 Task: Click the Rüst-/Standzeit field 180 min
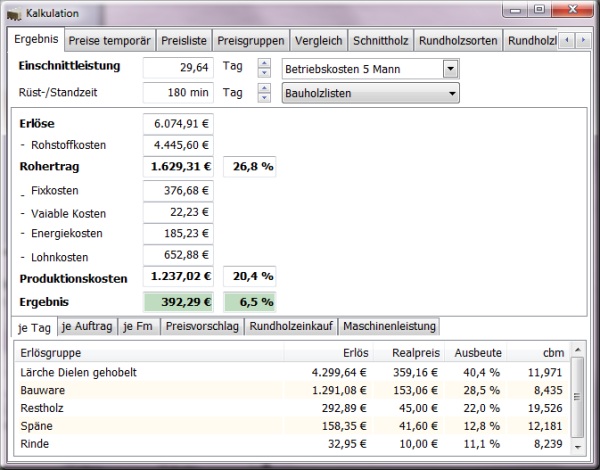click(x=178, y=93)
